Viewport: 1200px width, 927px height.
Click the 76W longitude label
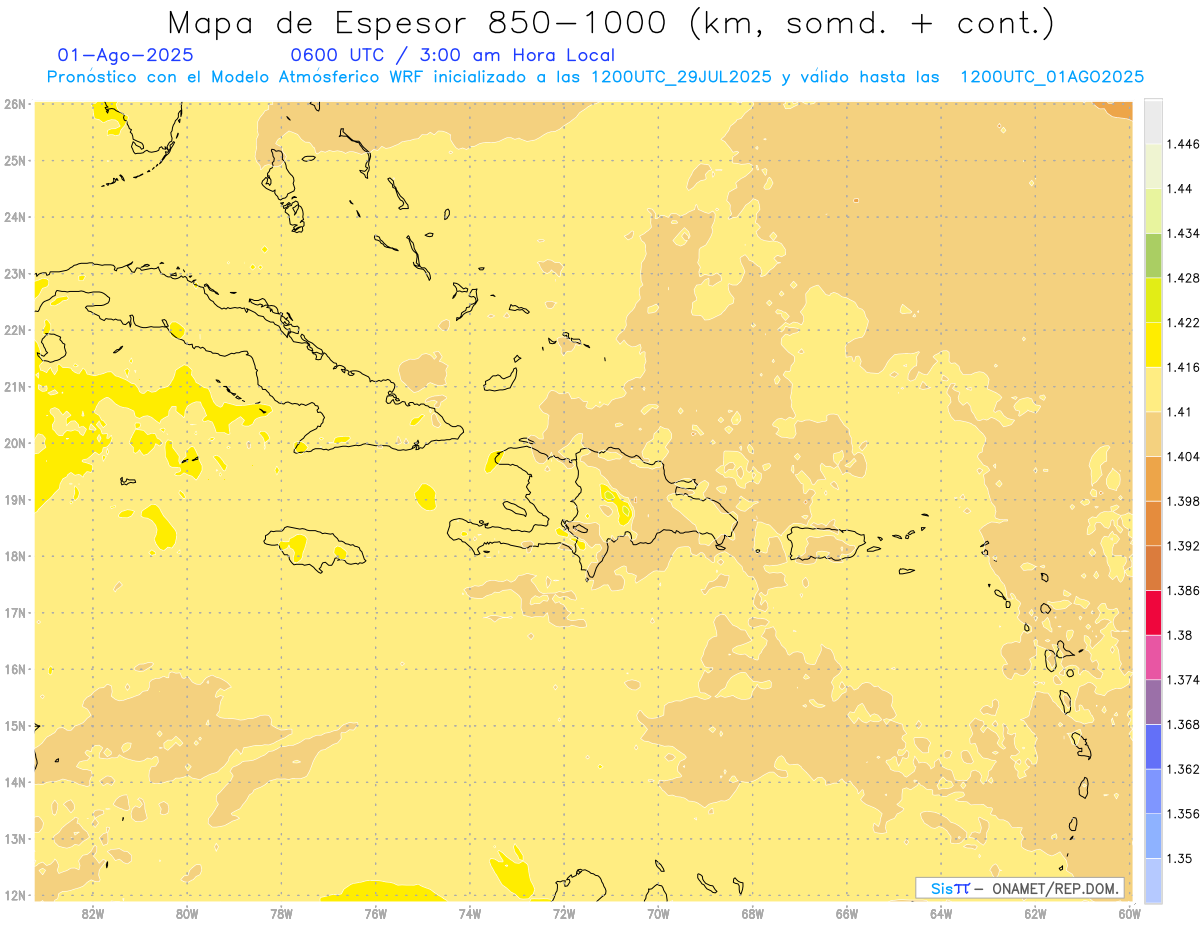[x=375, y=913]
